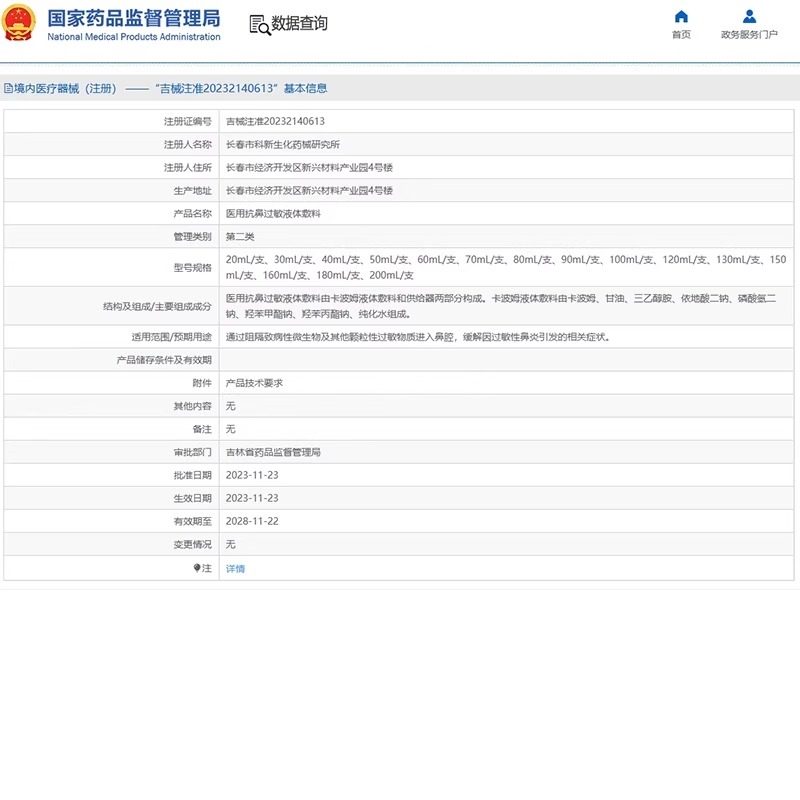Click the 结构及组成 composition description

click(x=501, y=306)
